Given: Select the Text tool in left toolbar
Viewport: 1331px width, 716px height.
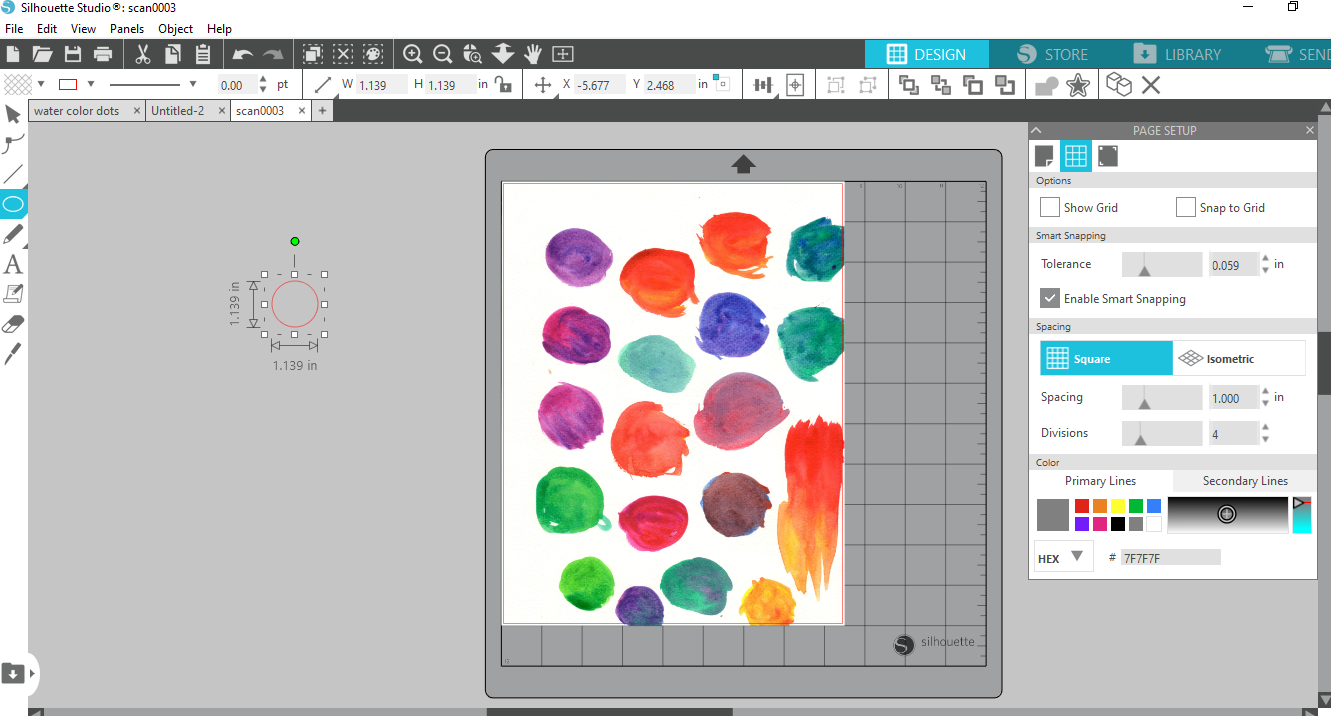Looking at the screenshot, I should [x=13, y=264].
